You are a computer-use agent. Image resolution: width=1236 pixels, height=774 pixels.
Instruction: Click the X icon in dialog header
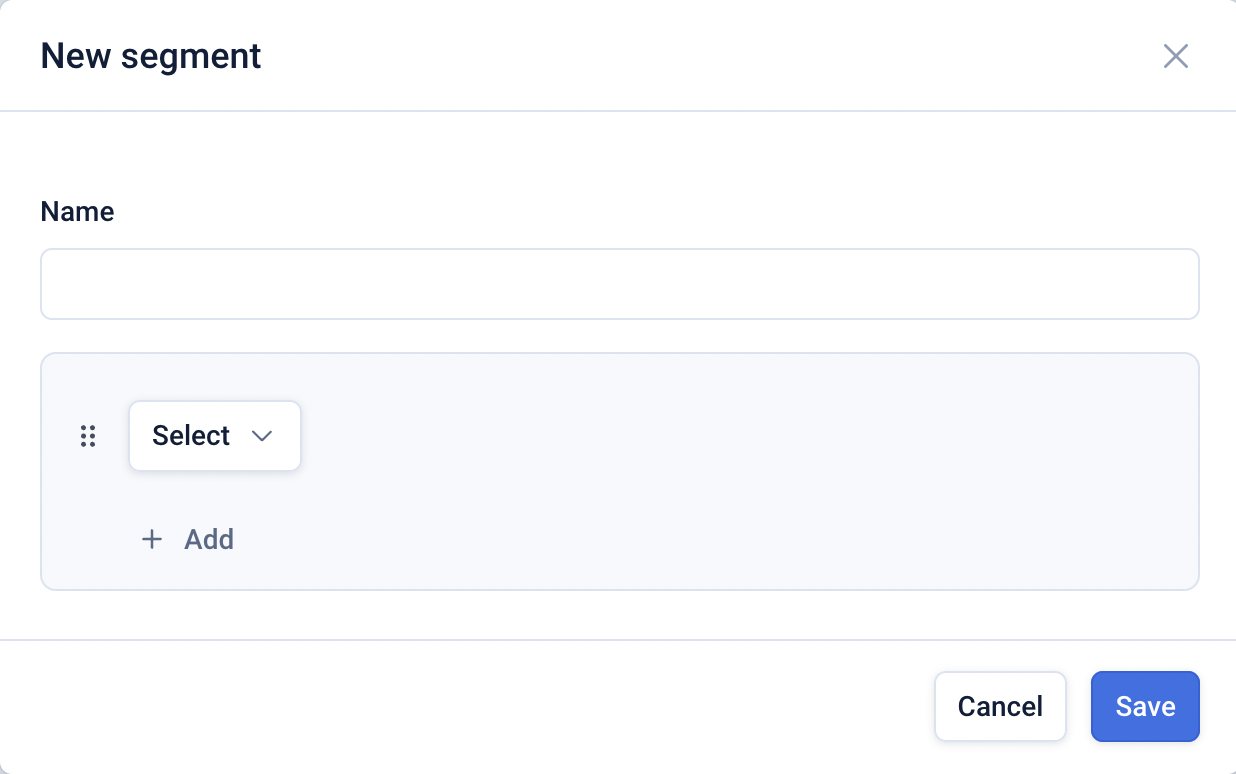click(1175, 56)
